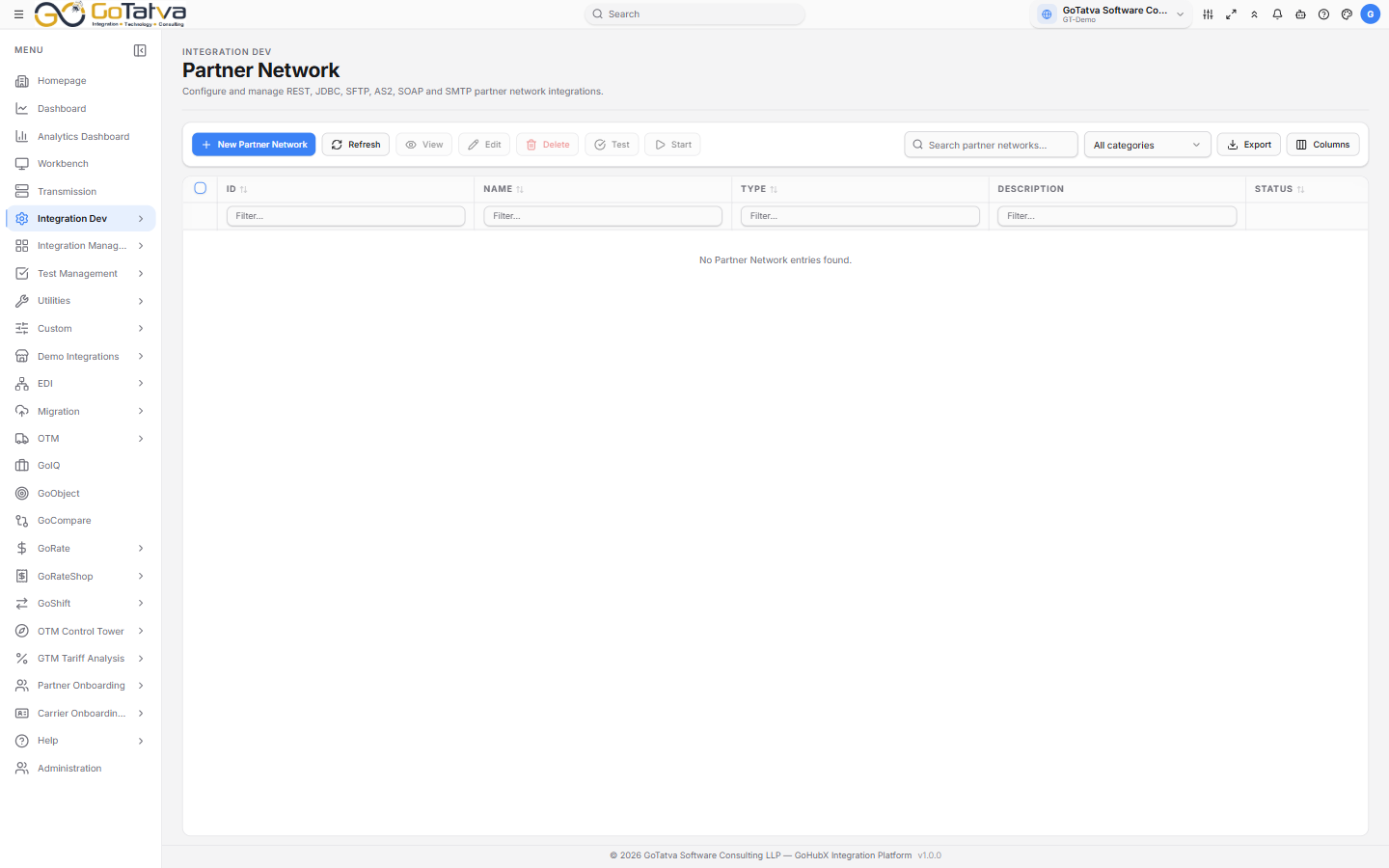Collapse the sidebar with the panel icon
The width and height of the screenshot is (1389, 868).
[140, 50]
